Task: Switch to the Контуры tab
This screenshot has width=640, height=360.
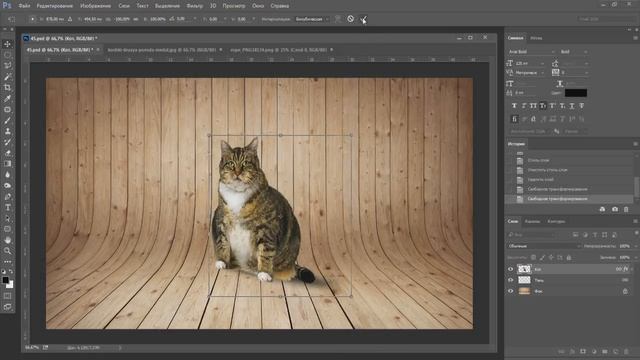Action: coord(556,221)
